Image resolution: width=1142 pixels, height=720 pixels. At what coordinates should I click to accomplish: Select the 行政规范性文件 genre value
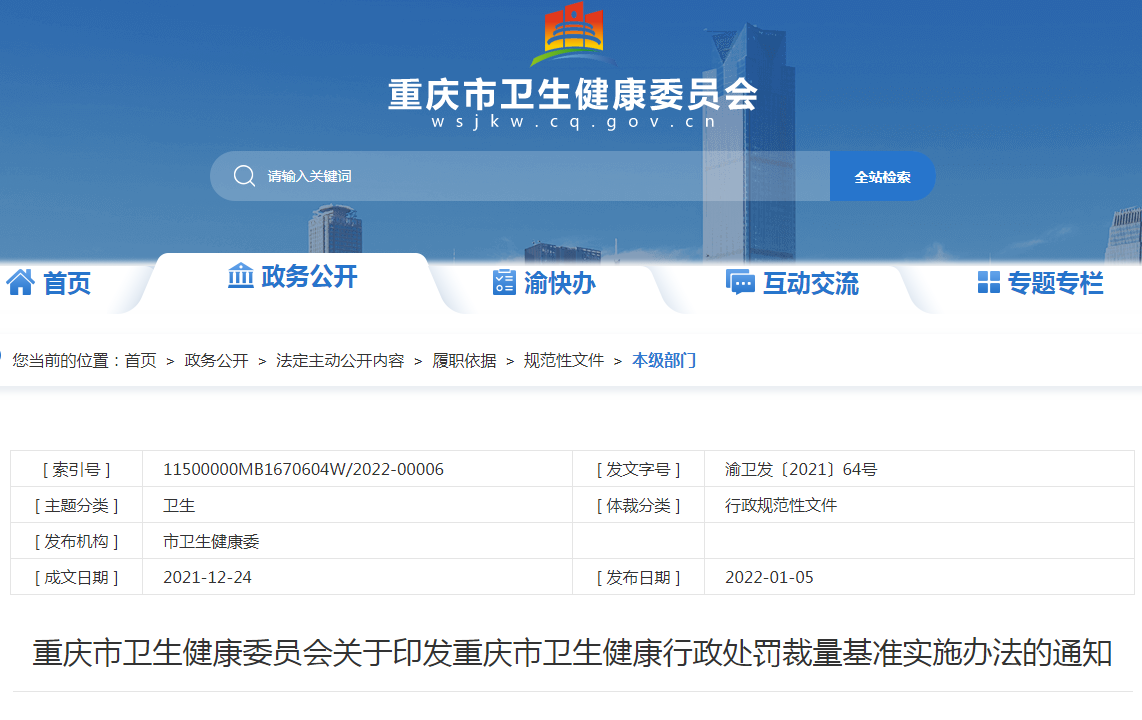click(781, 505)
